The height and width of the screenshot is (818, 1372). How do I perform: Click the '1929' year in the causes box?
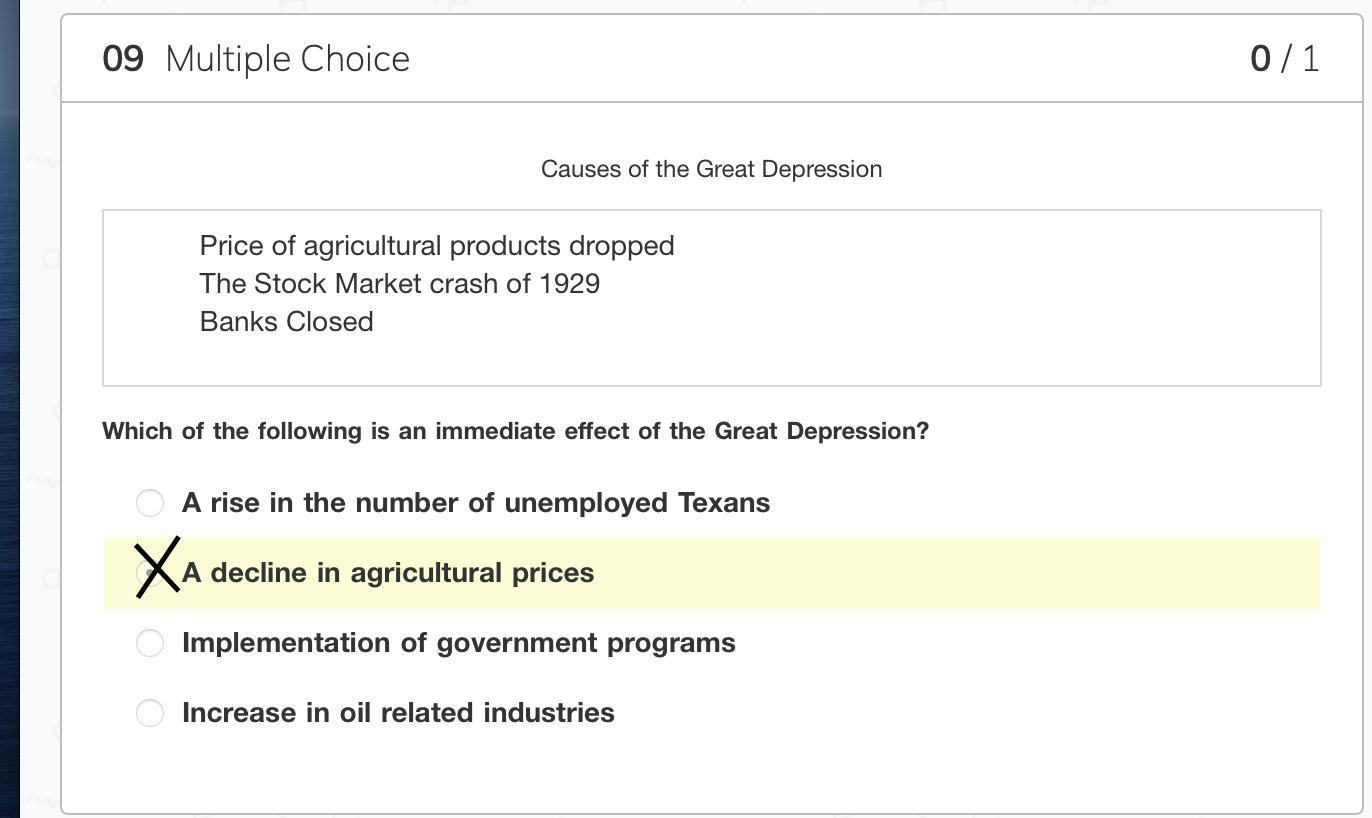click(570, 284)
